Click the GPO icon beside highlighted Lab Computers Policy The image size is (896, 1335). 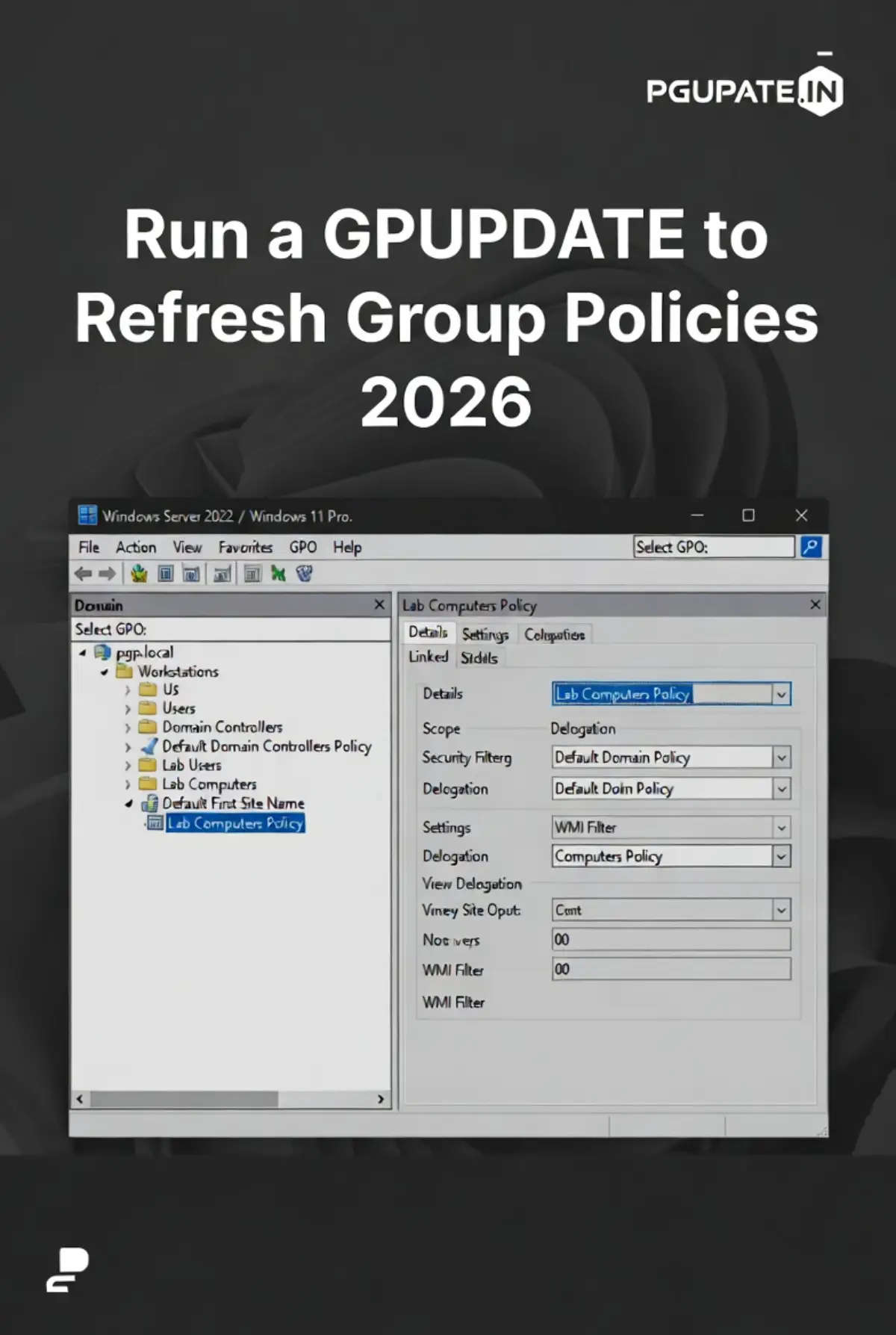[x=155, y=823]
